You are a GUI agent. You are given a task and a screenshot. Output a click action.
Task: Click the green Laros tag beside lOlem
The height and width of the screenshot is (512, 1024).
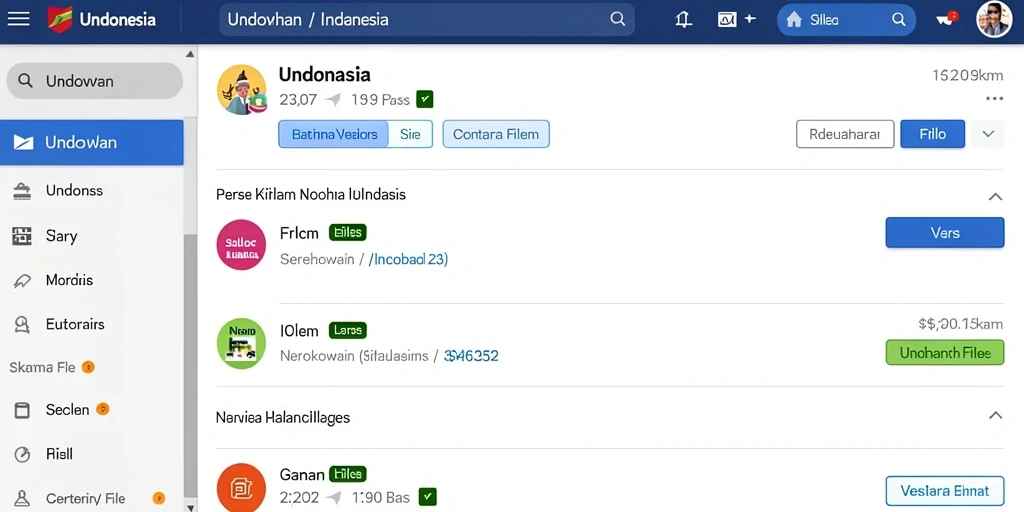pyautogui.click(x=347, y=330)
